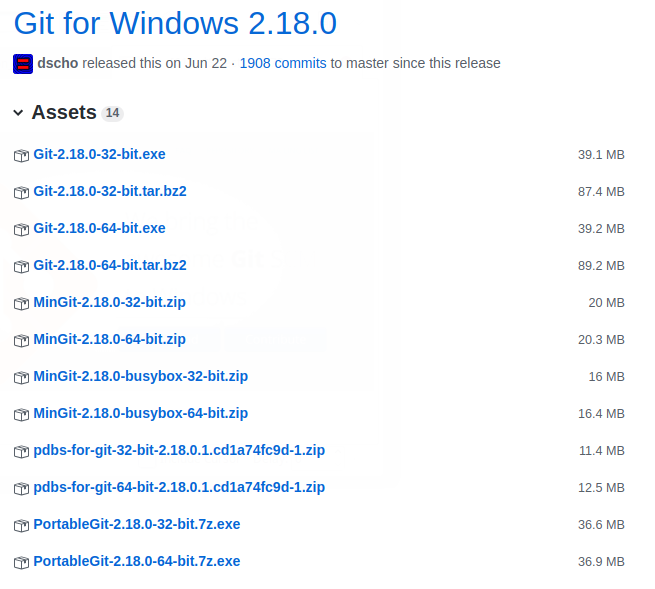The height and width of the screenshot is (589, 655).
Task: Download MinGit-2.18.0-64-bit.zip
Action: [109, 339]
